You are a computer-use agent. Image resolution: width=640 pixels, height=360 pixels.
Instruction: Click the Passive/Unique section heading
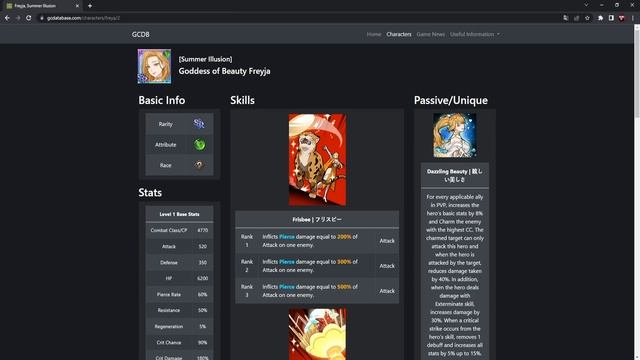[x=451, y=100]
